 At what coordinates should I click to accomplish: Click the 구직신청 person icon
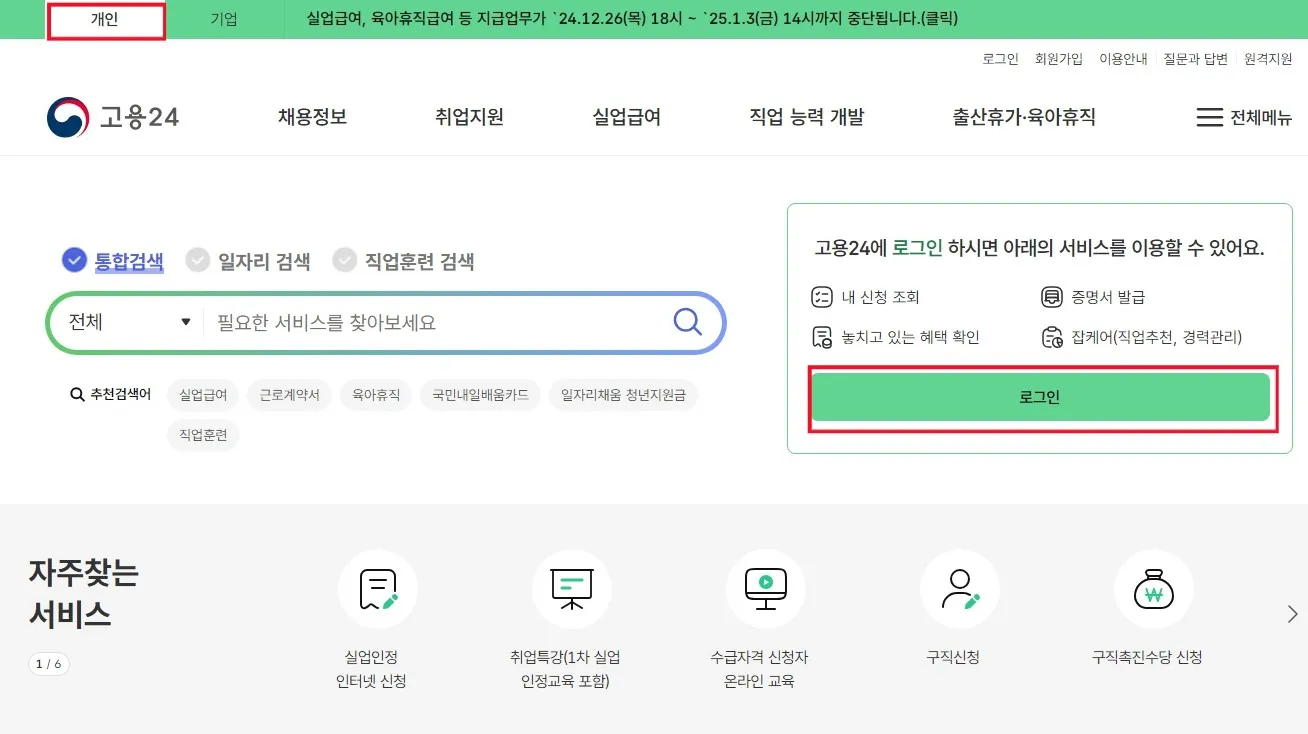[959, 590]
